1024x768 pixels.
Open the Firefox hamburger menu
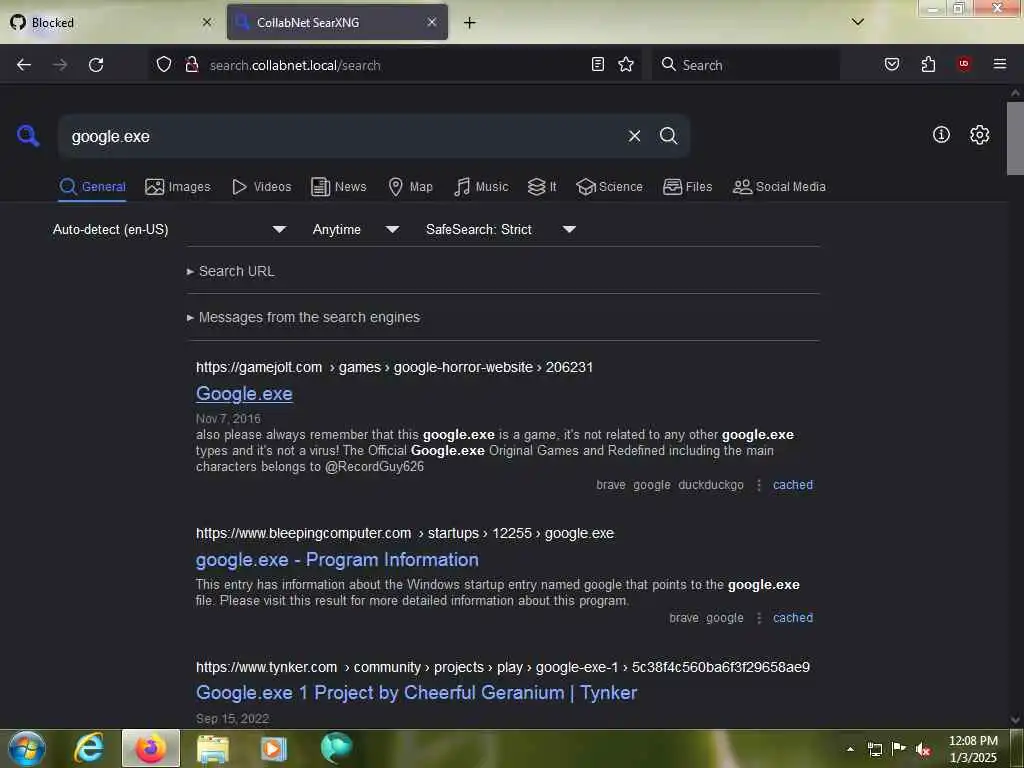1000,64
